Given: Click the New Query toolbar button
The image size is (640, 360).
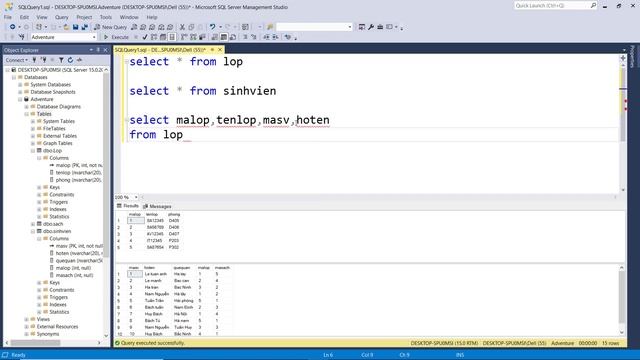Looking at the screenshot, I should [111, 27].
